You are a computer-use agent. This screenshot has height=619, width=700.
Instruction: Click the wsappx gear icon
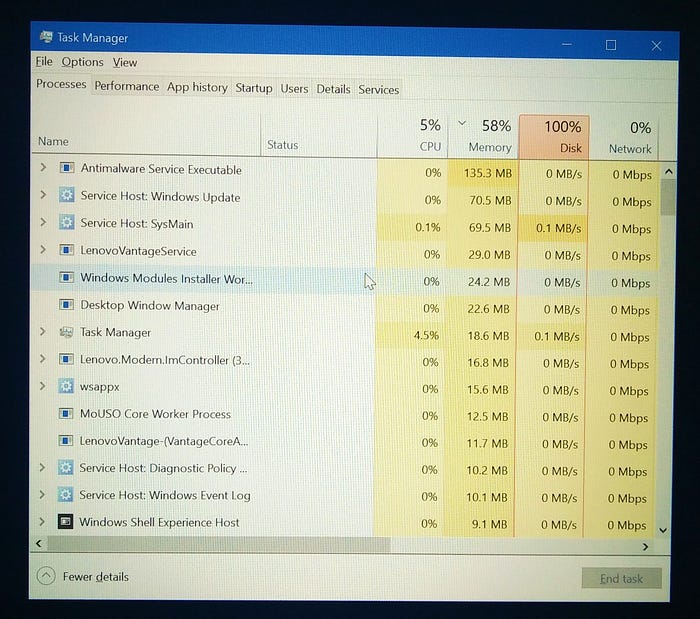[x=66, y=386]
